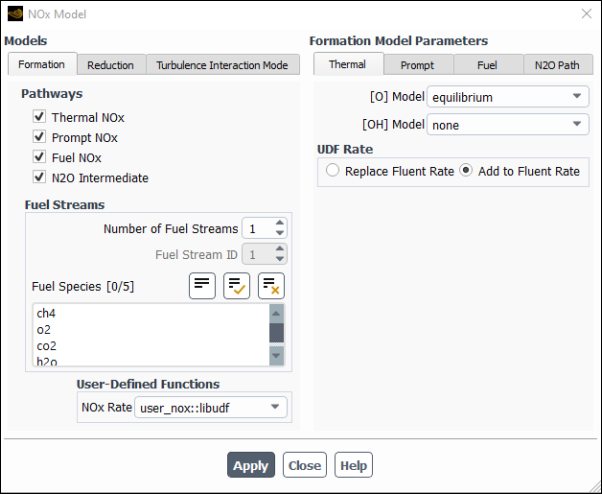The image size is (602, 494).
Task: Close the NOx Model dialog window
Action: click(586, 14)
